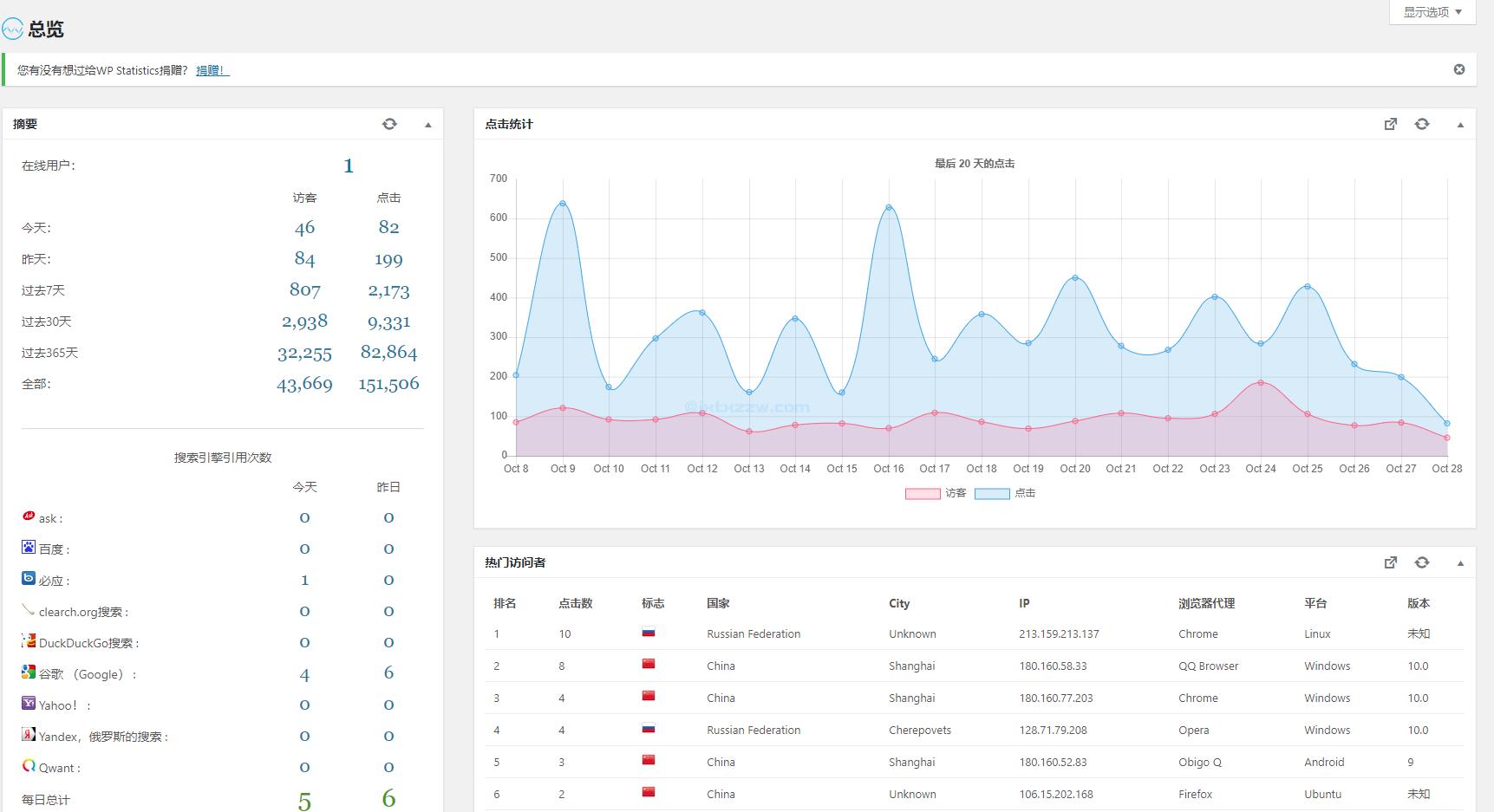Click 必应 today referral count 1
The image size is (1494, 812).
click(304, 581)
